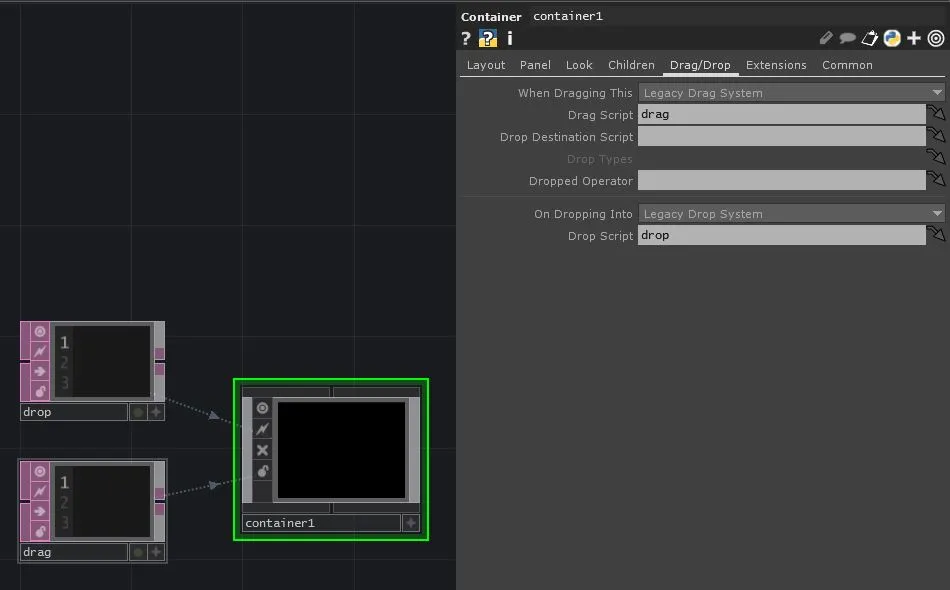950x590 pixels.
Task: Switch to the Extensions tab
Action: [776, 65]
